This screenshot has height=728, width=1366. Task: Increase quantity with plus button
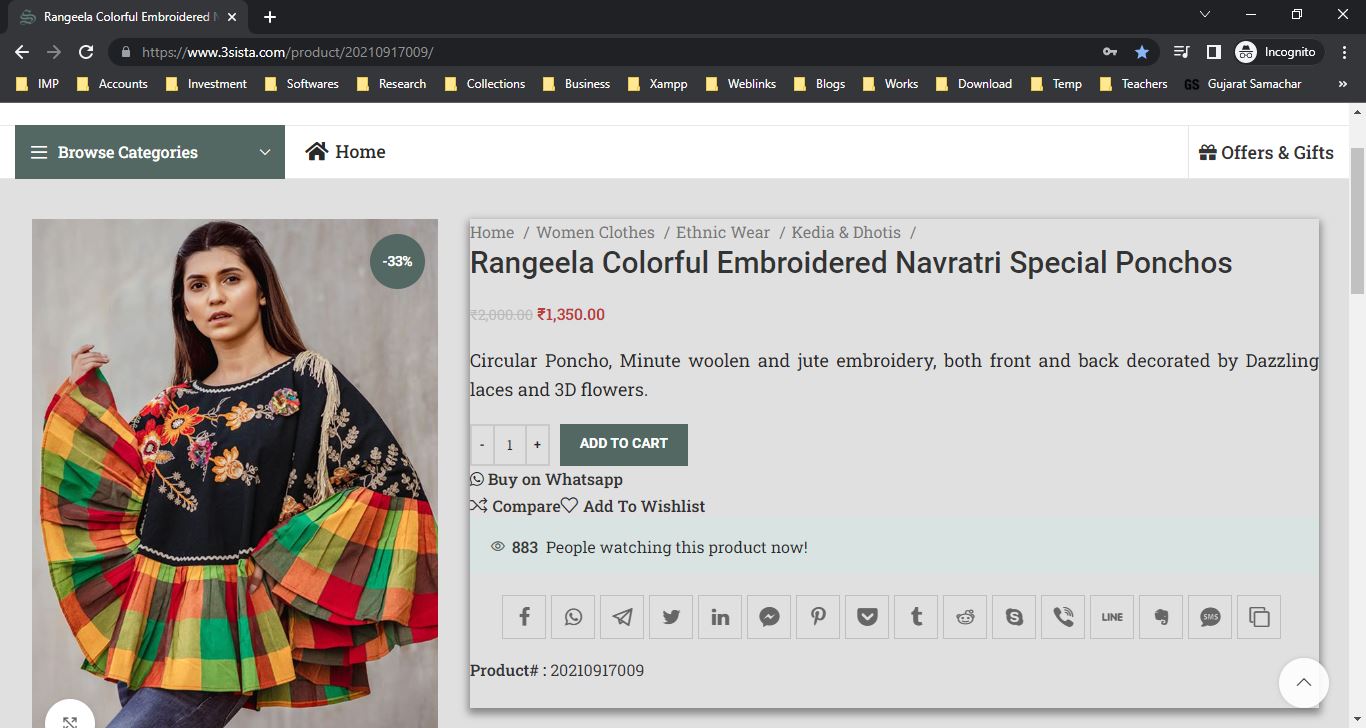[537, 445]
